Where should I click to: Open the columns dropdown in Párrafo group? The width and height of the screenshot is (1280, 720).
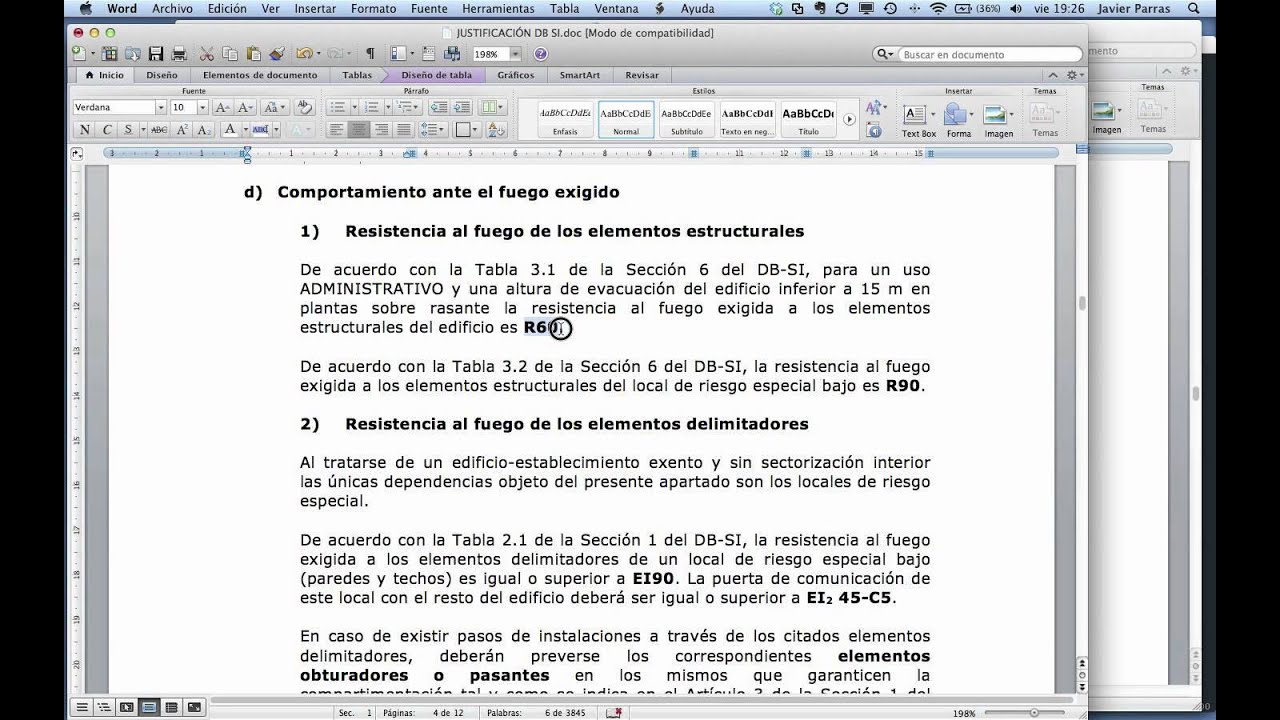tap(492, 107)
